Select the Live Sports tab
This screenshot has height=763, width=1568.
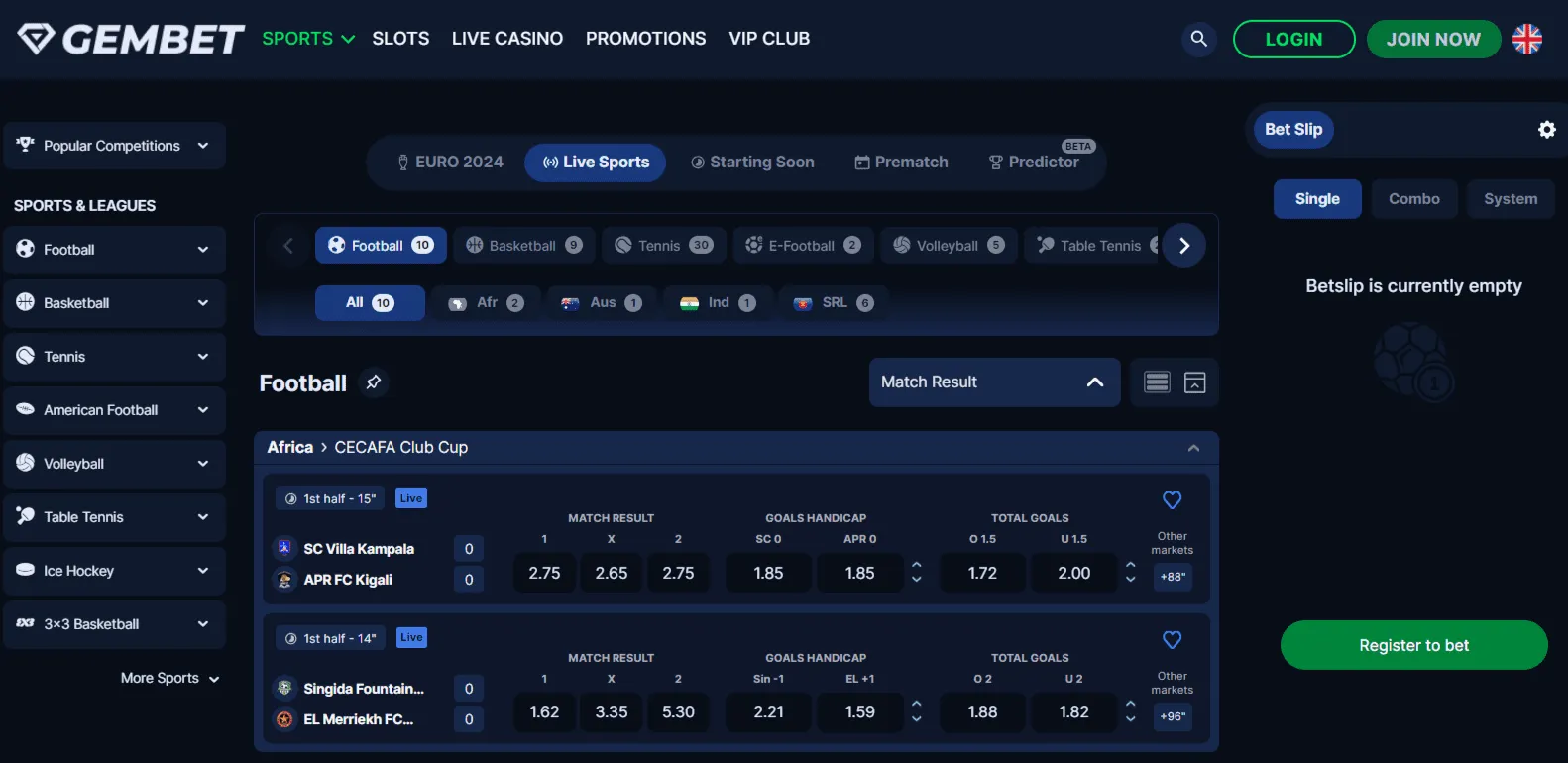[x=596, y=163]
